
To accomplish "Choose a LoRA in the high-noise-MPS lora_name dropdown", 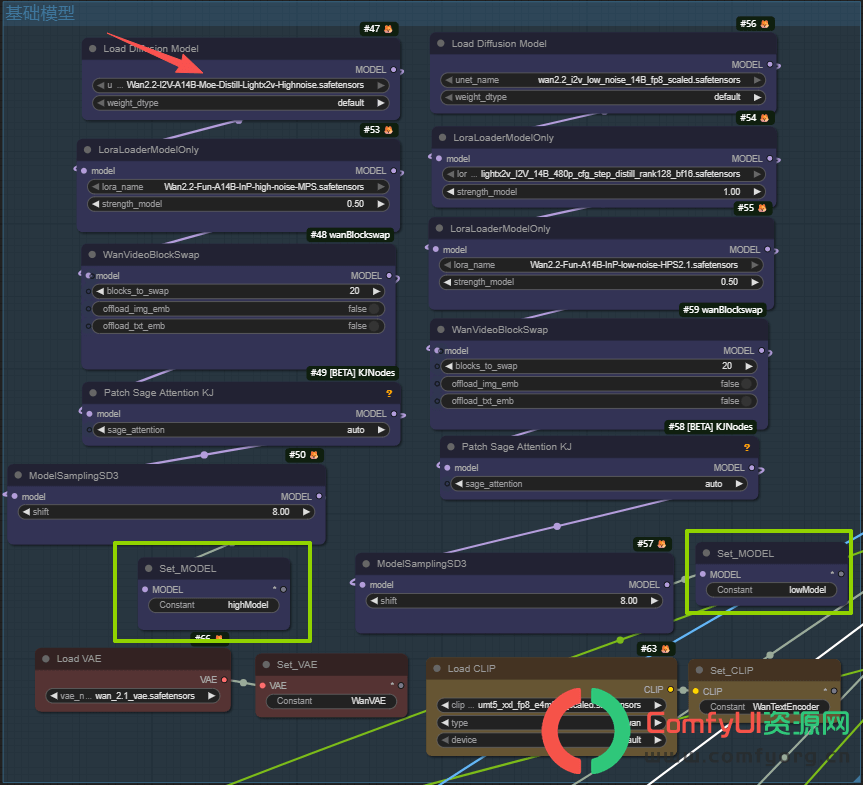I will click(x=238, y=187).
